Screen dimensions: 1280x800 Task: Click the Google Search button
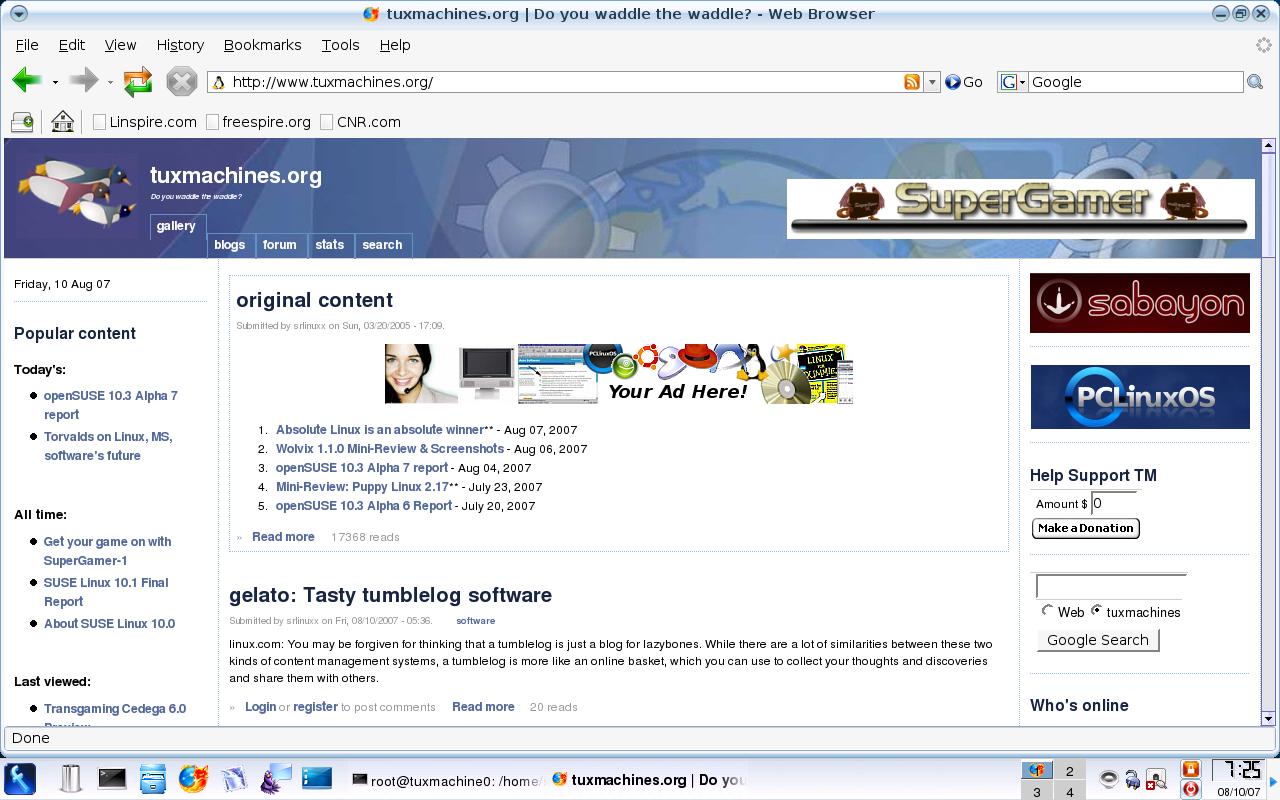coord(1098,640)
